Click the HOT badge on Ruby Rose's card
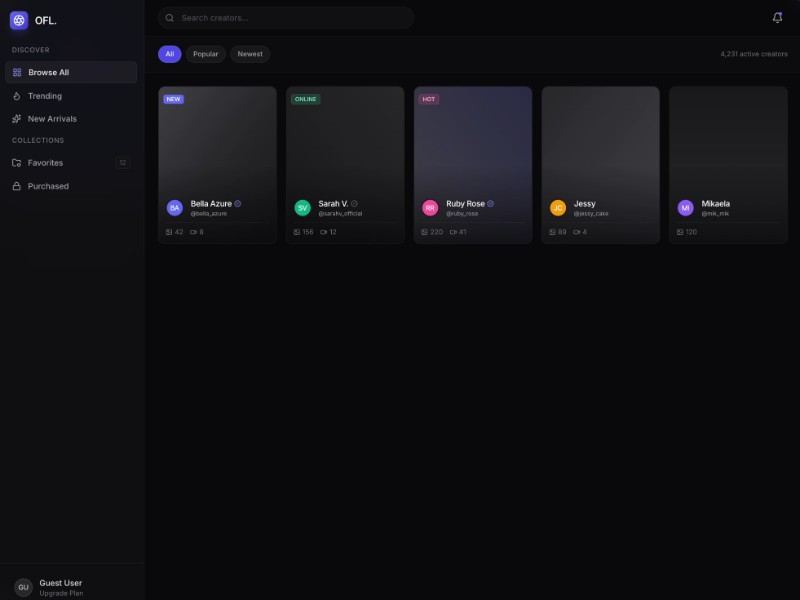 click(x=431, y=100)
